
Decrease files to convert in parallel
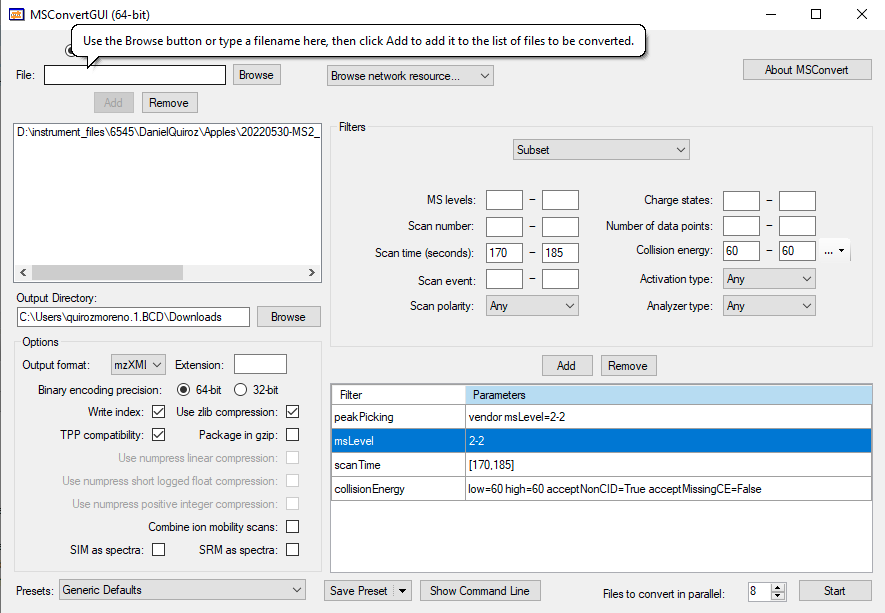pos(778,596)
